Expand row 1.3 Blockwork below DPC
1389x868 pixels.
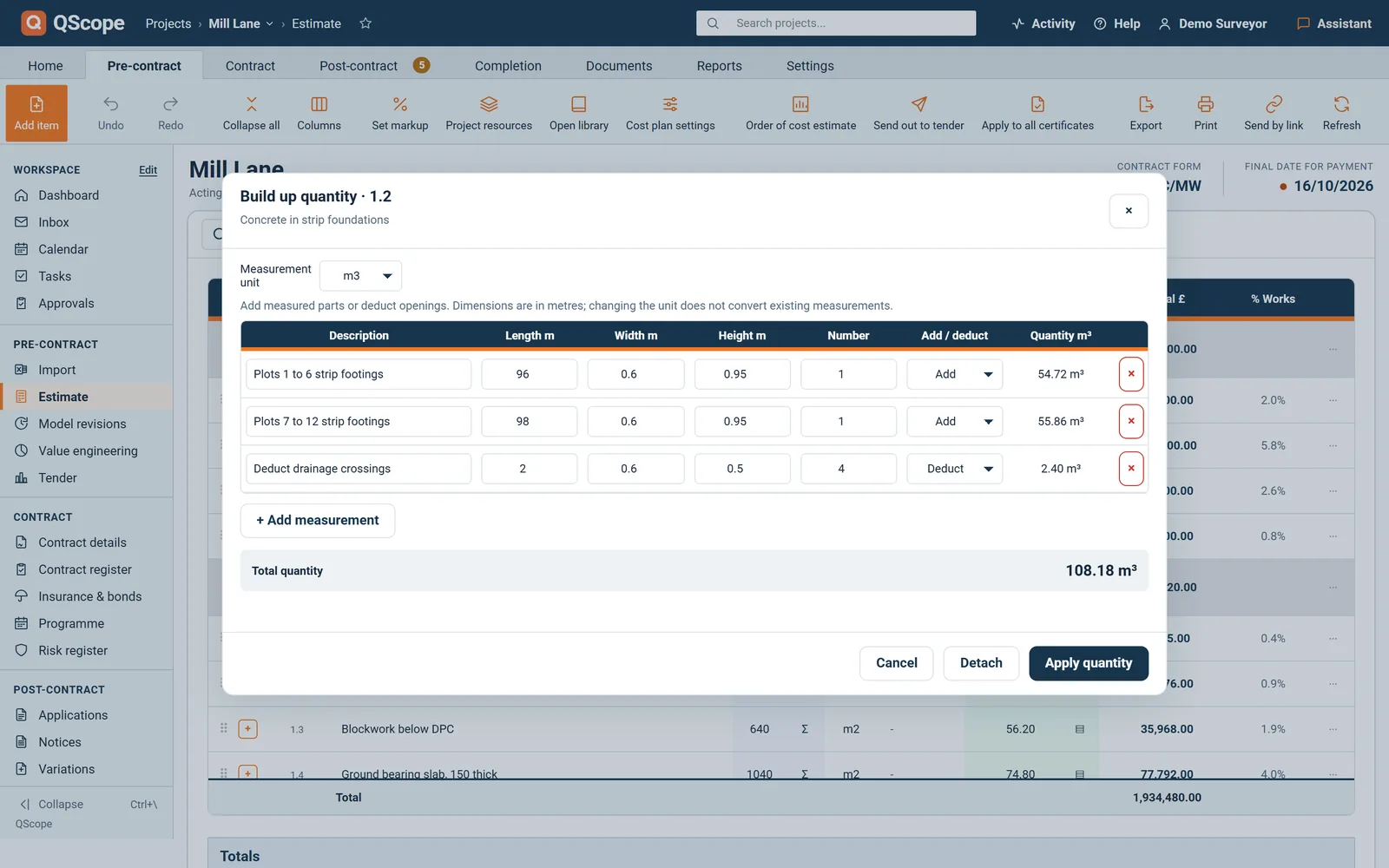pyautogui.click(x=247, y=729)
